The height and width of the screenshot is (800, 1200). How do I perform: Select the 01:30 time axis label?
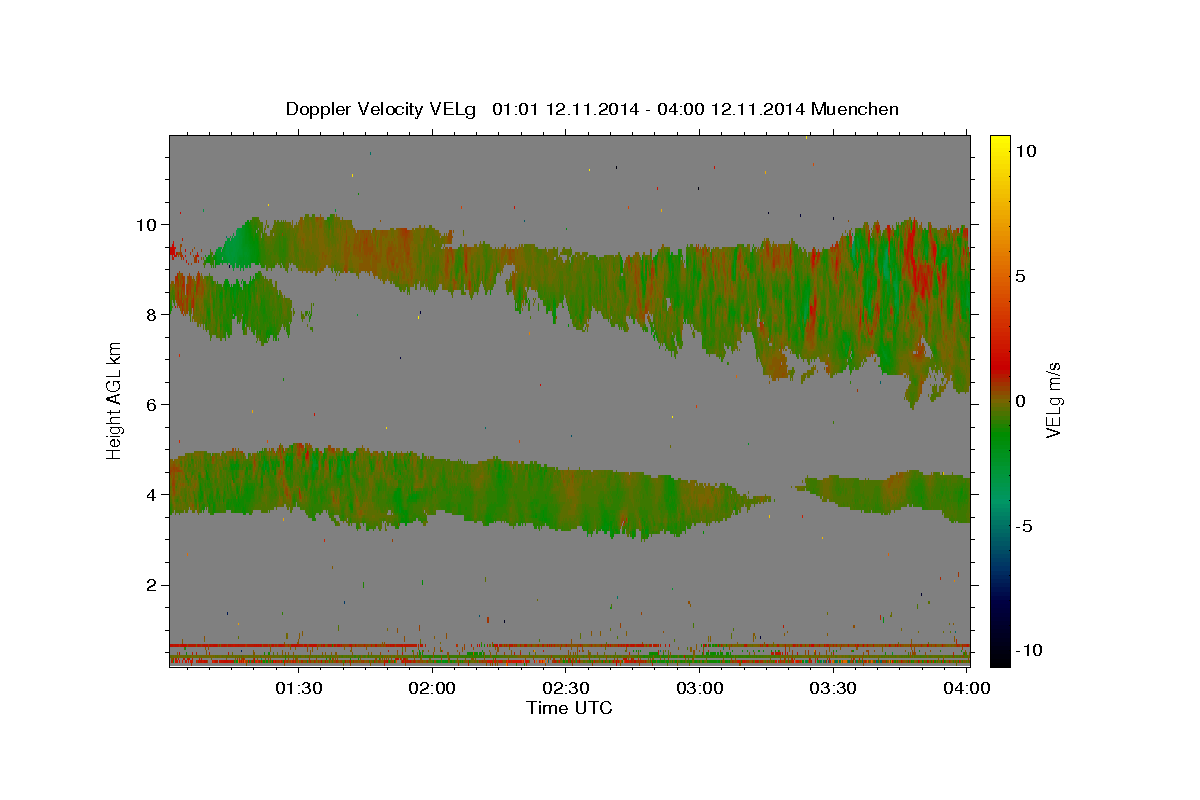[x=299, y=688]
